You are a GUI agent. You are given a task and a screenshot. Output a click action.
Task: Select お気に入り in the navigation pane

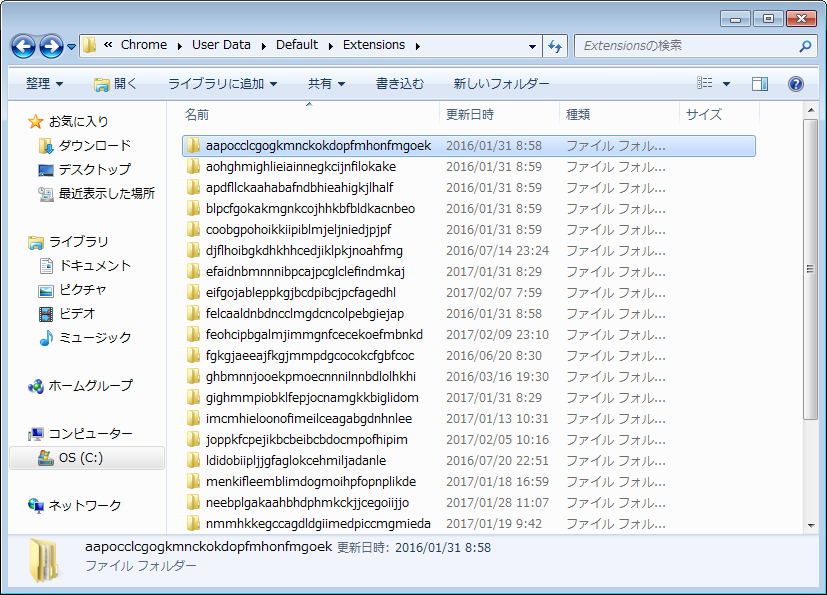pos(68,121)
